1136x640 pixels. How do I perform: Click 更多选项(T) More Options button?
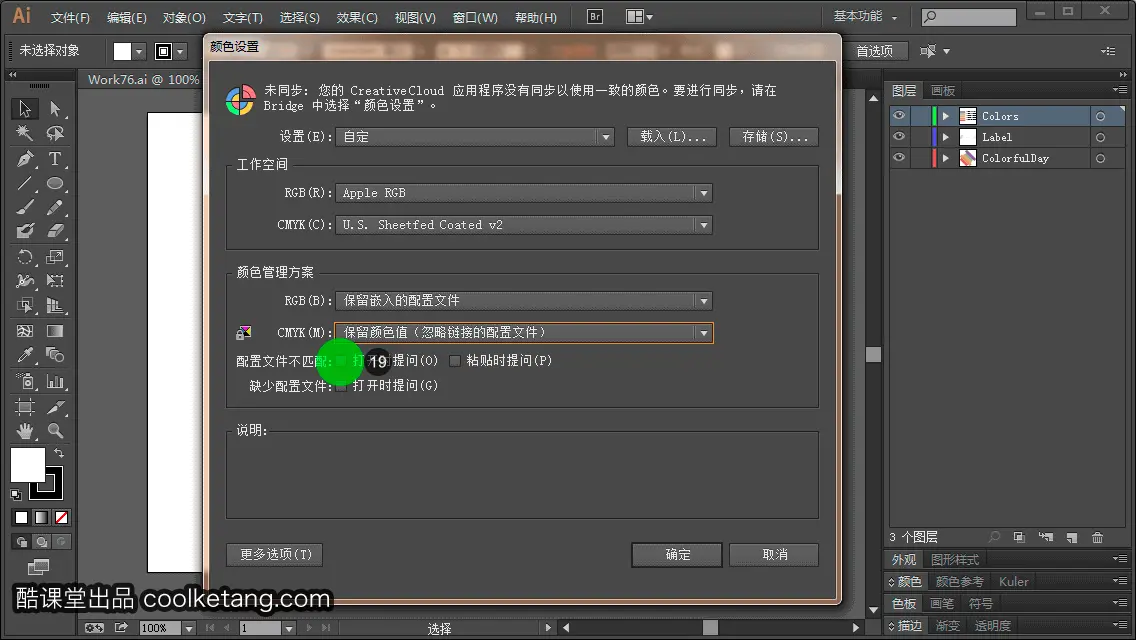pos(275,554)
